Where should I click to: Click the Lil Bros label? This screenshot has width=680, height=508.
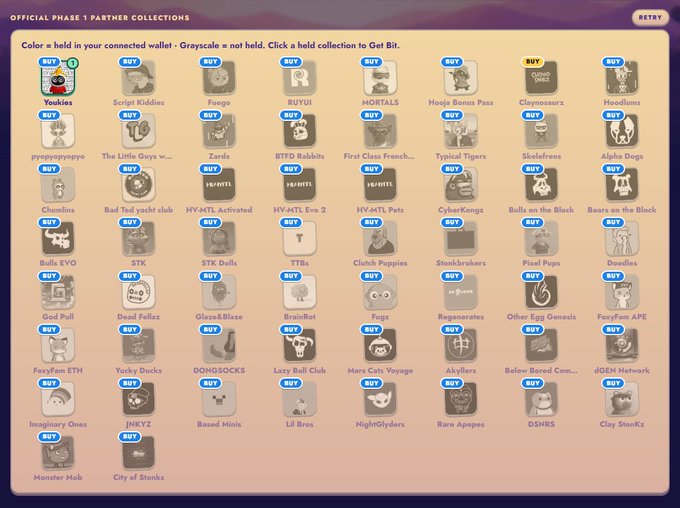[x=300, y=424]
